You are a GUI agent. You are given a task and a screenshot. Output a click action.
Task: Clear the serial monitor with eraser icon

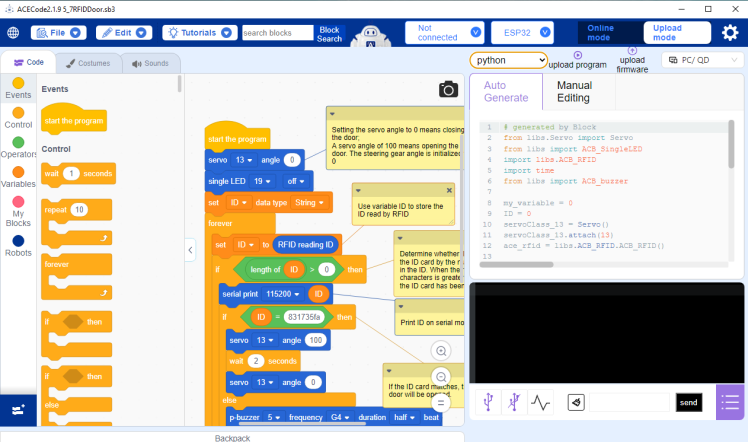coord(576,402)
